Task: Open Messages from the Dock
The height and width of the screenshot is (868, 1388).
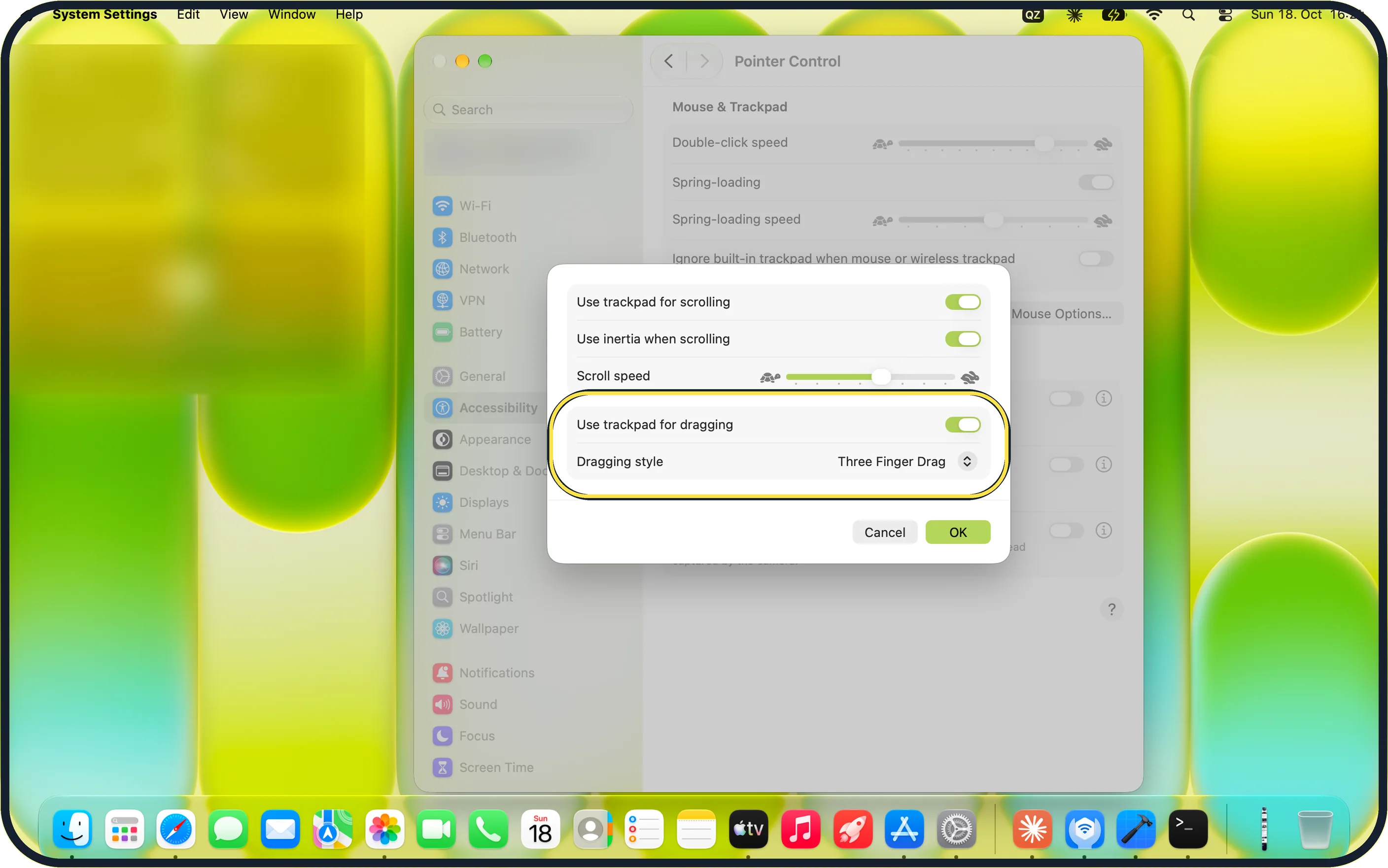Action: pyautogui.click(x=228, y=829)
